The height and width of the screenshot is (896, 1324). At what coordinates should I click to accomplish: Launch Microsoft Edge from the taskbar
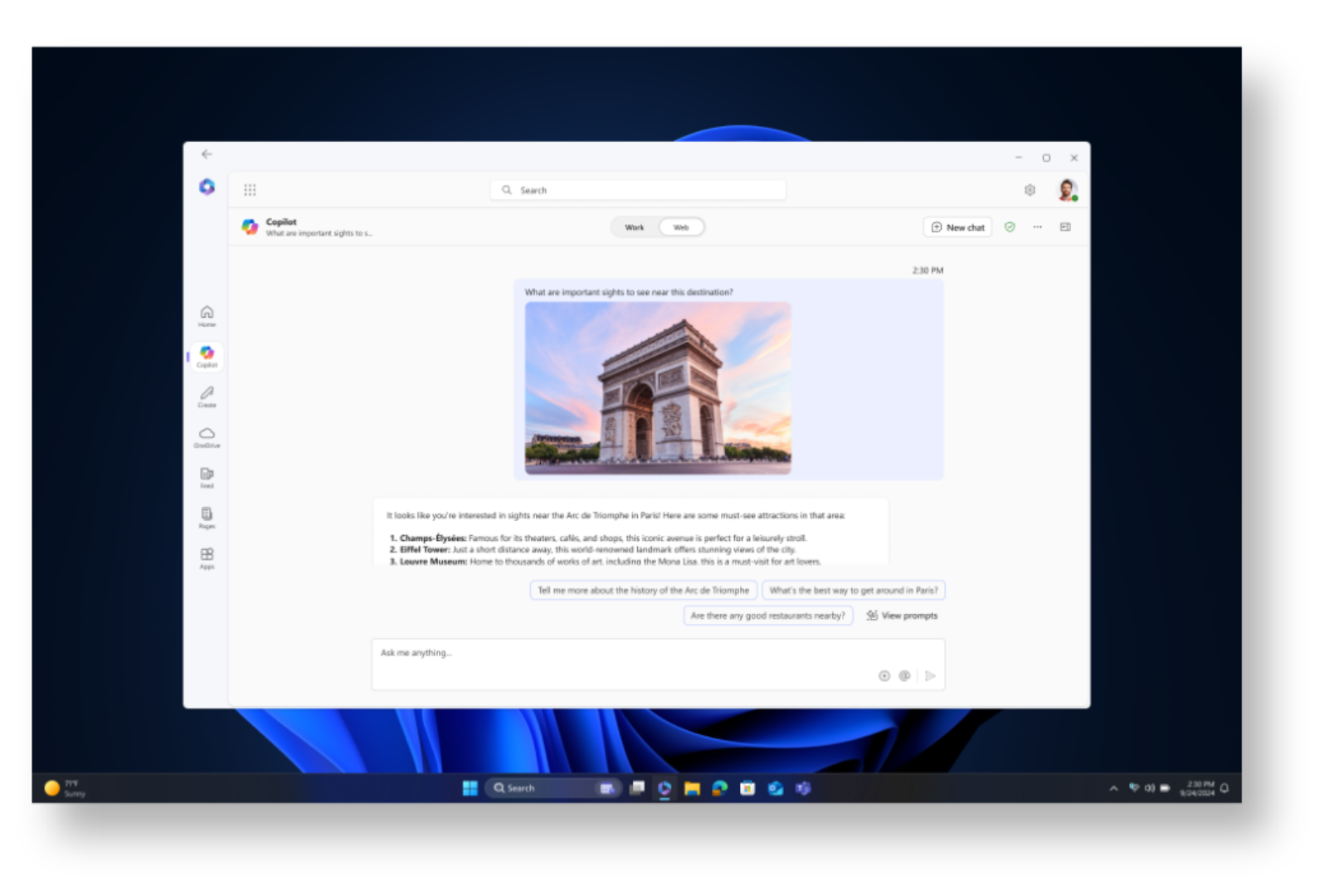[720, 788]
